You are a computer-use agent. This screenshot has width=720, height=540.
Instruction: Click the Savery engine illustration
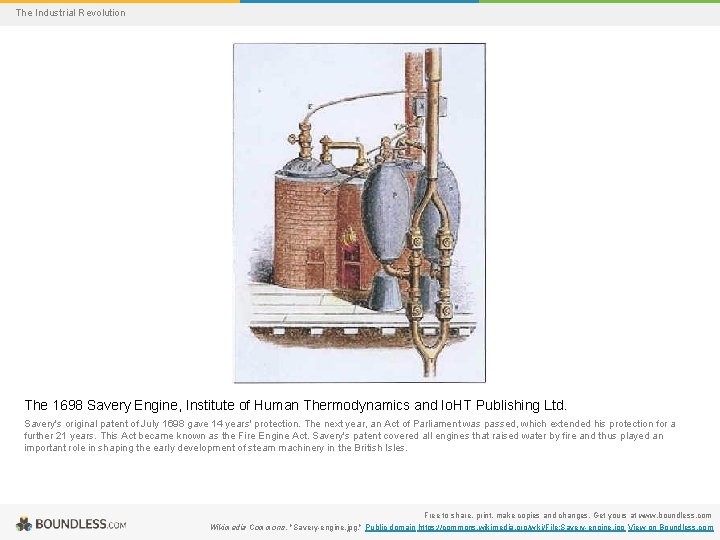pyautogui.click(x=360, y=213)
